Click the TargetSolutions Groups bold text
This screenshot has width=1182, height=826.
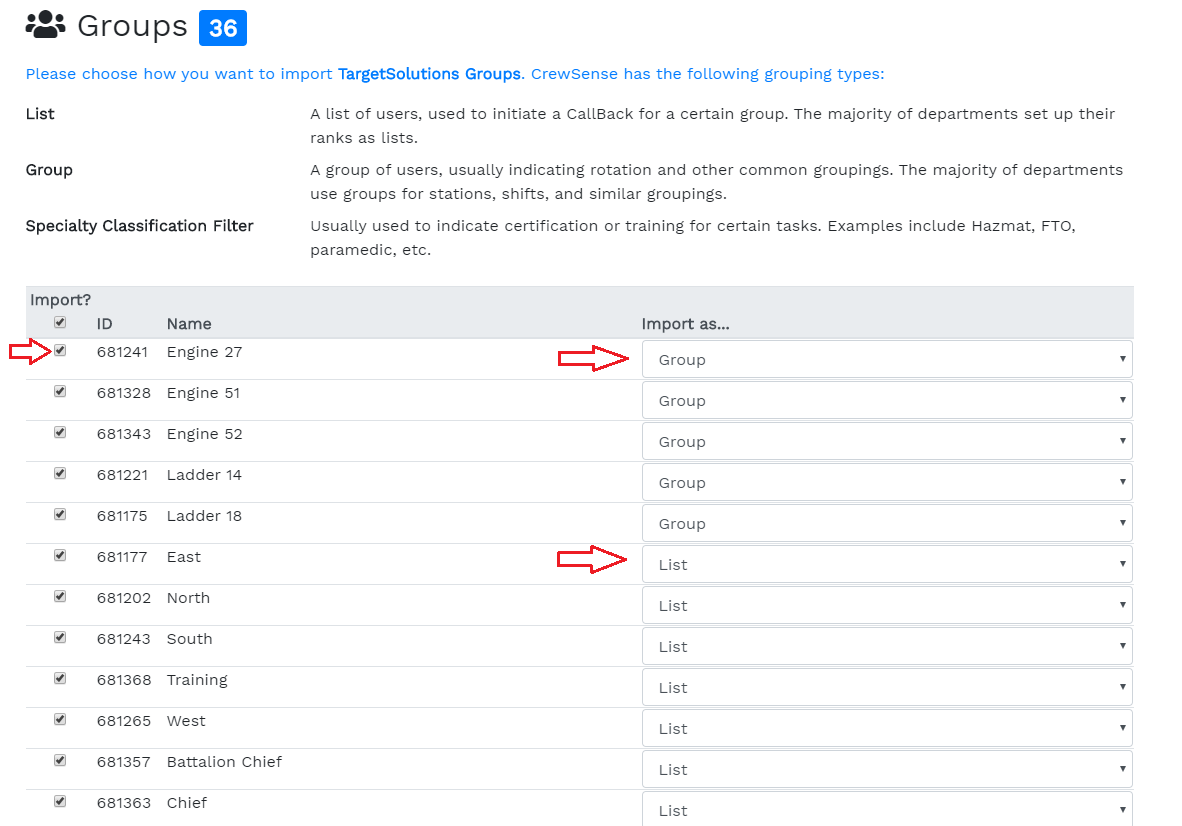(429, 74)
